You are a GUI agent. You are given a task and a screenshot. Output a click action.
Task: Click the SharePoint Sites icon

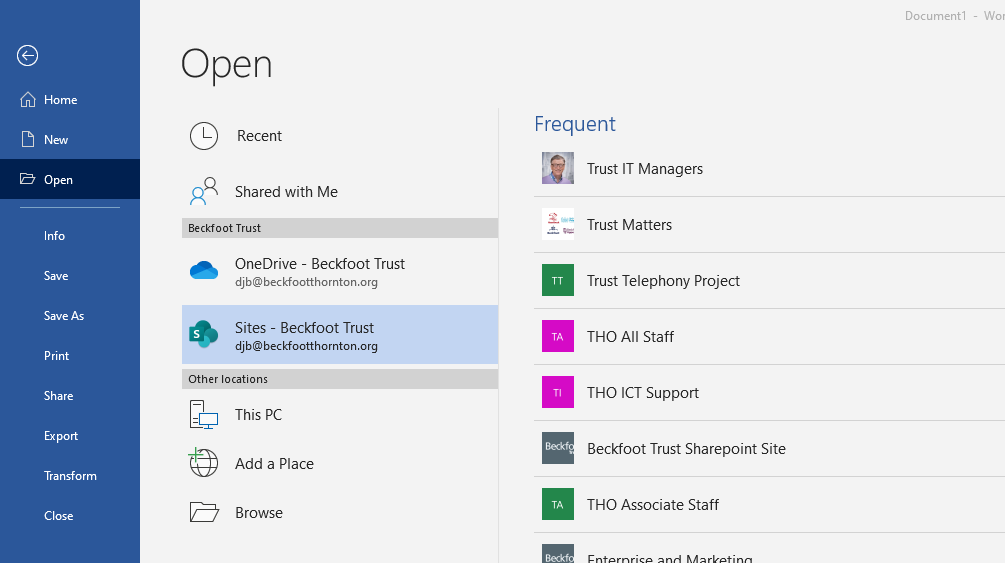(204, 334)
